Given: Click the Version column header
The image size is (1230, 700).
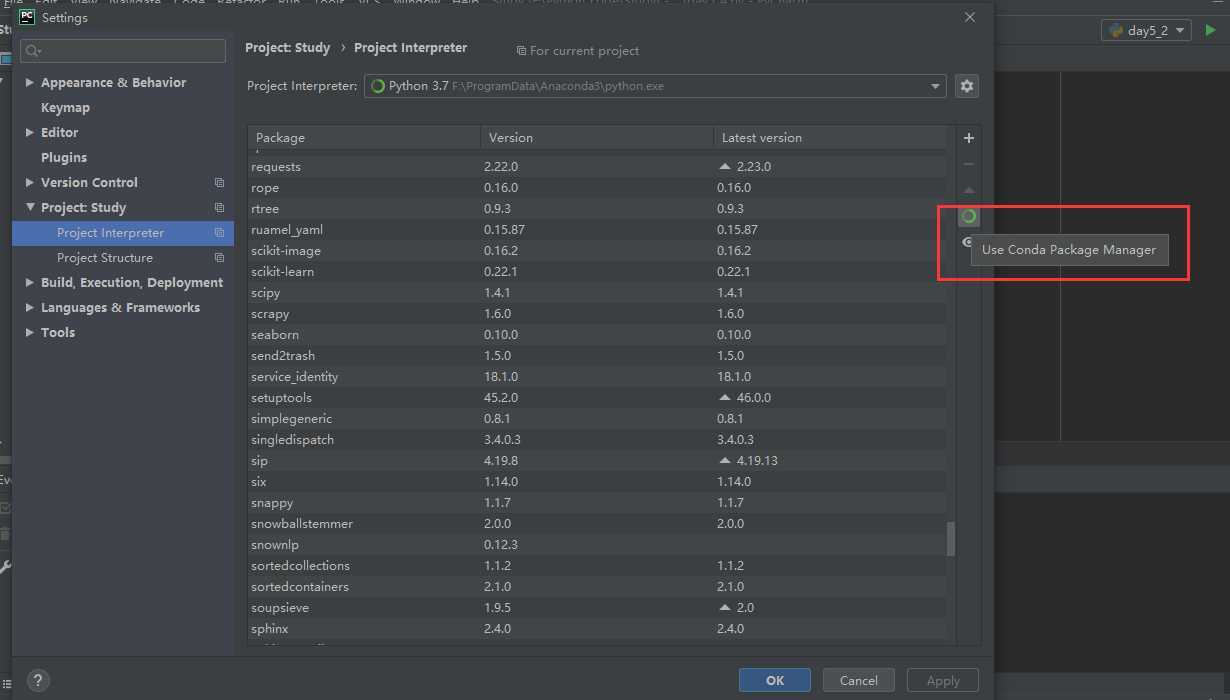Looking at the screenshot, I should tap(597, 138).
